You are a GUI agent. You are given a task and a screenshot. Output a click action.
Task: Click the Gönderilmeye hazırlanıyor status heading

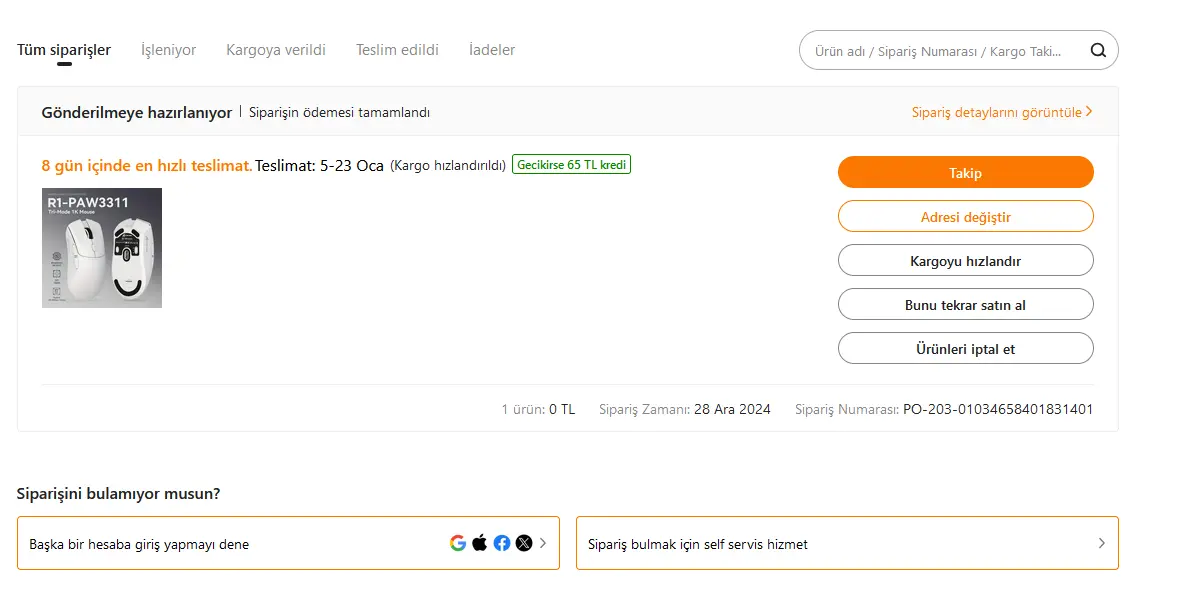[137, 112]
